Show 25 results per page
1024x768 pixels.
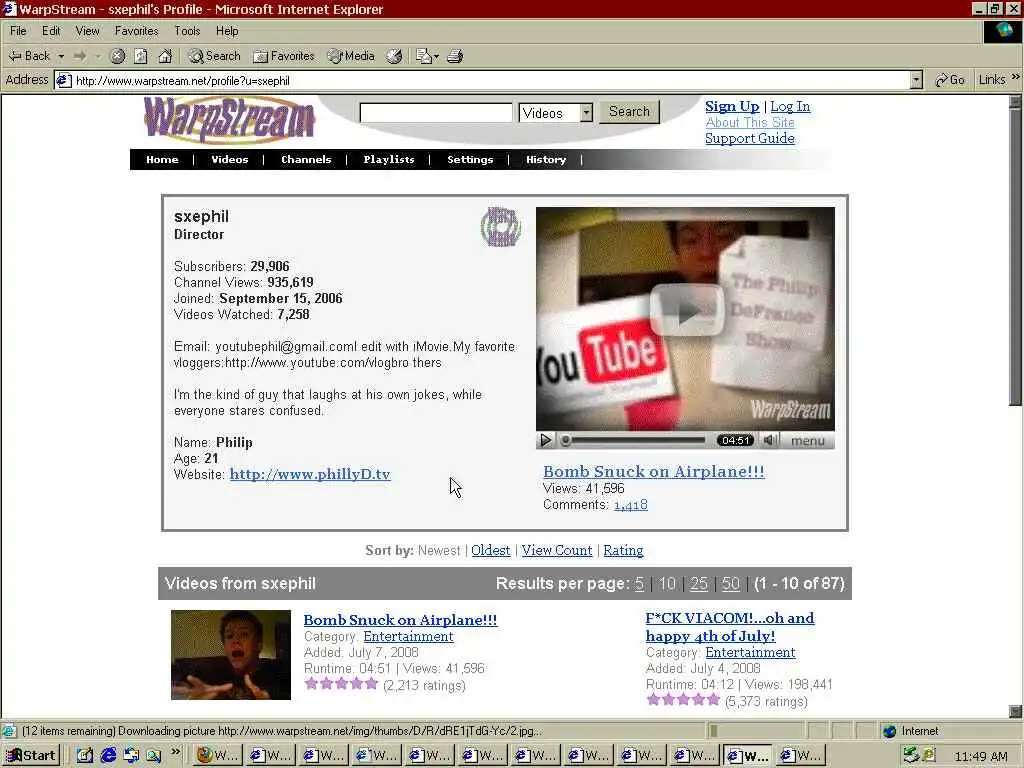point(699,583)
